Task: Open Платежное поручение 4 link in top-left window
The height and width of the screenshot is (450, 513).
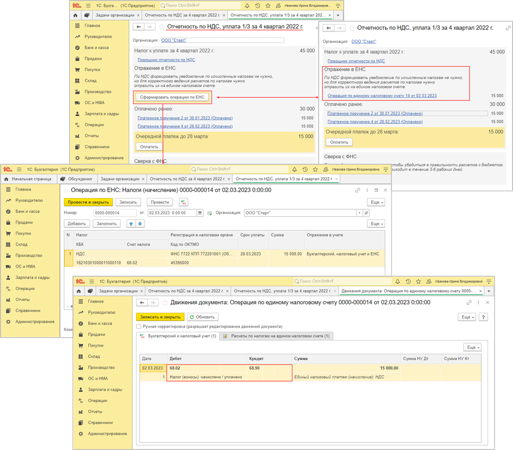Action: [185, 126]
